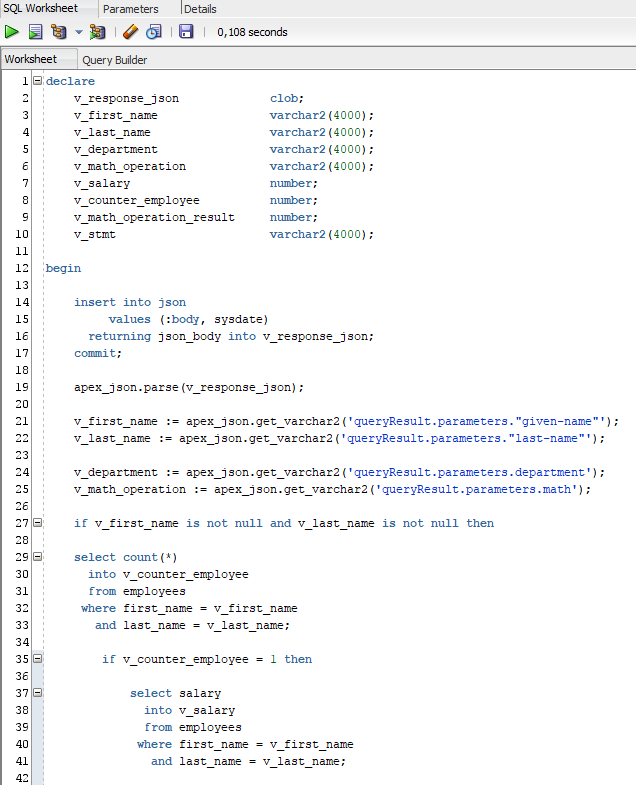Collapse the select salary block on line 37

(38, 692)
